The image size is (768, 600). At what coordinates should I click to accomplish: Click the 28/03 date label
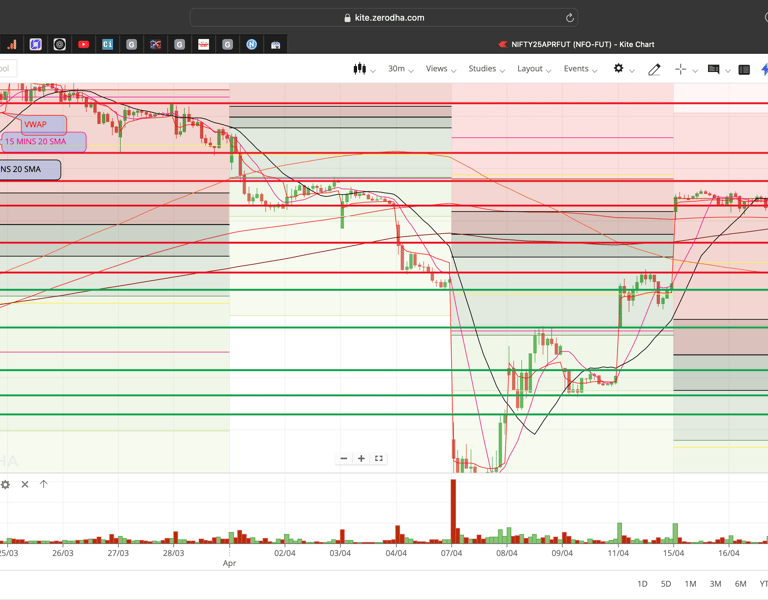pos(173,553)
